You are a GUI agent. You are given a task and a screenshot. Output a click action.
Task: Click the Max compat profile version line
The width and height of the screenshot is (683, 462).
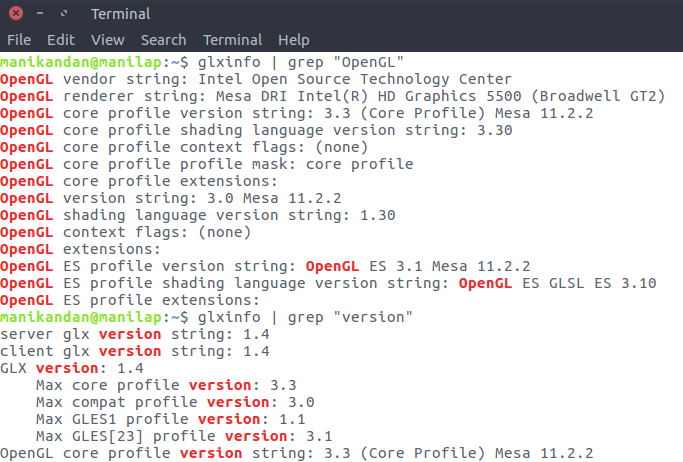click(x=175, y=402)
